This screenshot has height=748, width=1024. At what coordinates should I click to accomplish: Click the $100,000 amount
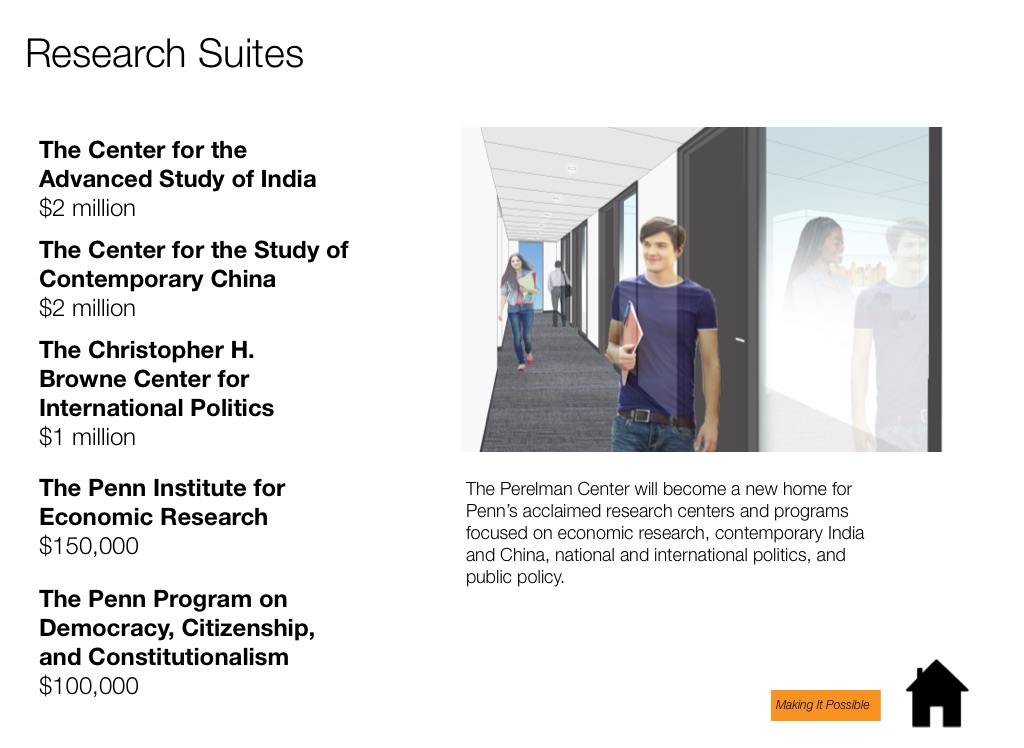(x=89, y=686)
